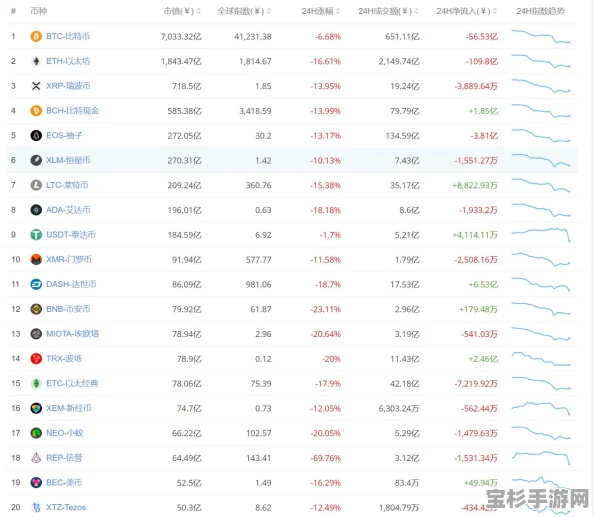Click the Bitcoin orange coin icon
594x517 pixels.
coord(36,36)
